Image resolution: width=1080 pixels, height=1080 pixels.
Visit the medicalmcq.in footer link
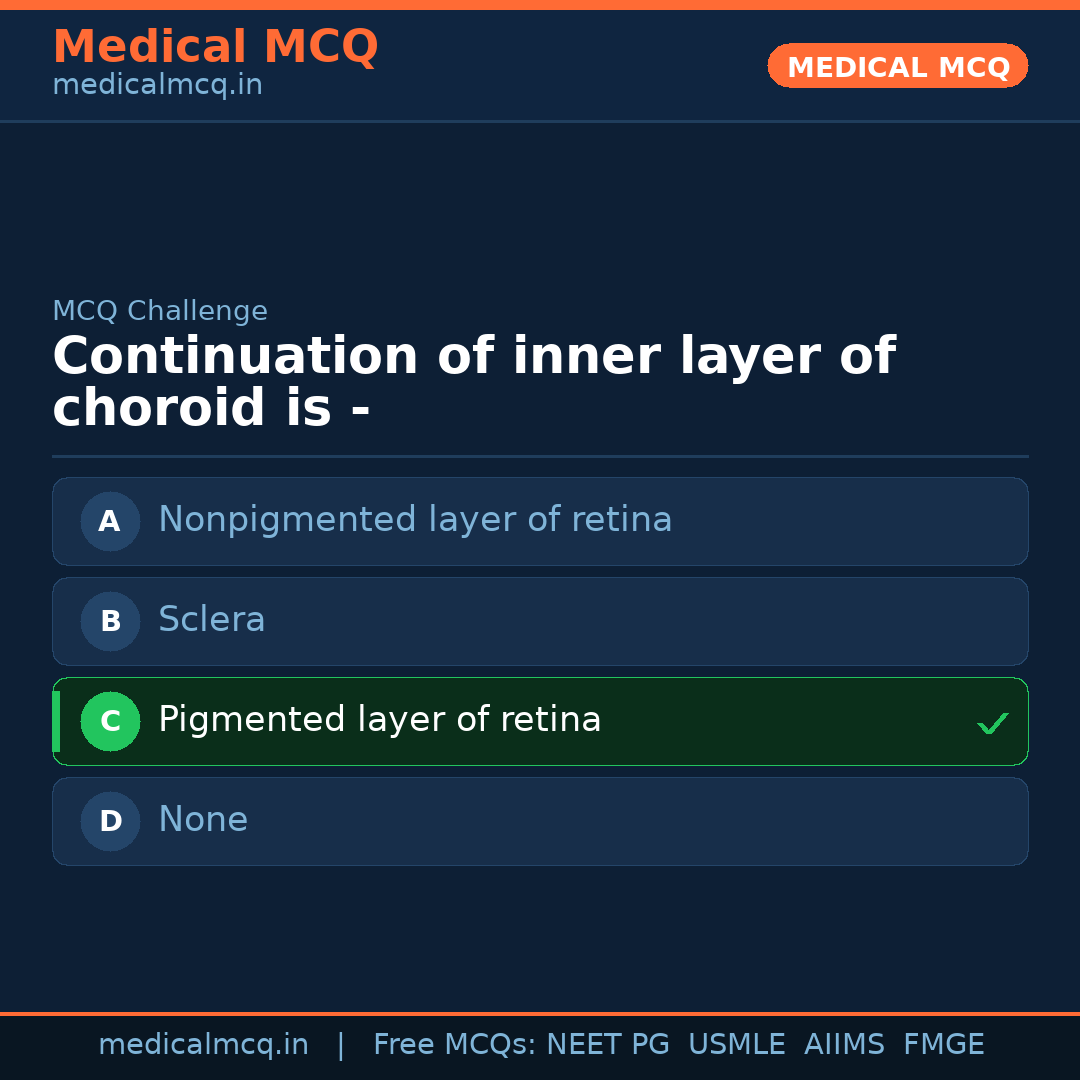203,1044
